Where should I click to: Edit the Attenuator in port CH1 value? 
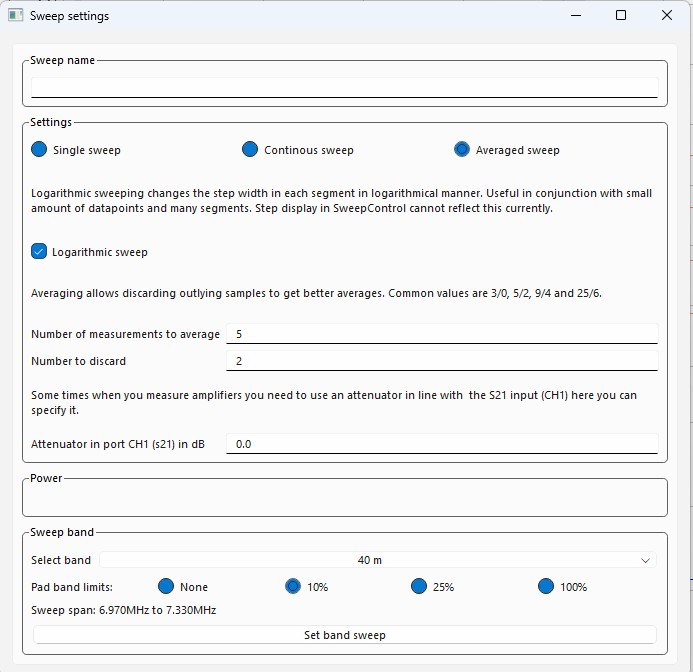pos(441,444)
